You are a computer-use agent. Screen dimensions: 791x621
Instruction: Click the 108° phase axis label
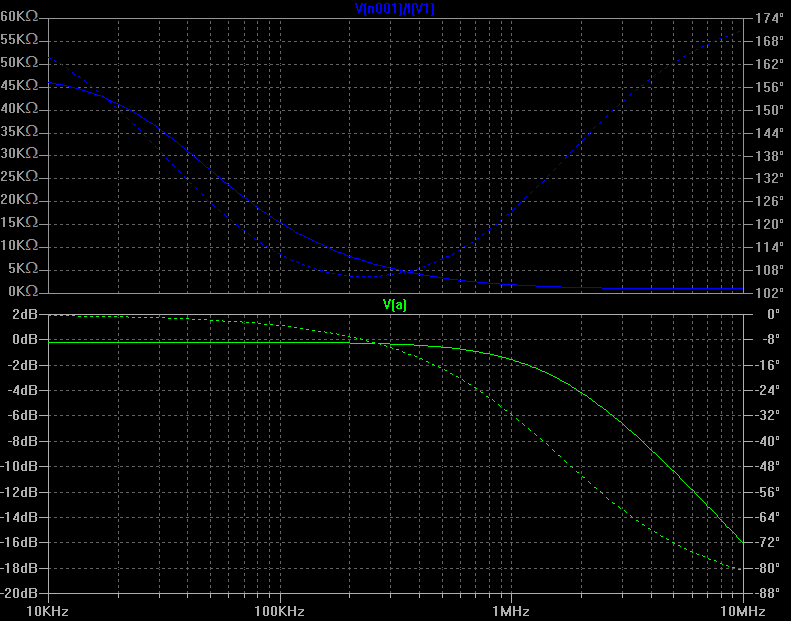click(769, 270)
